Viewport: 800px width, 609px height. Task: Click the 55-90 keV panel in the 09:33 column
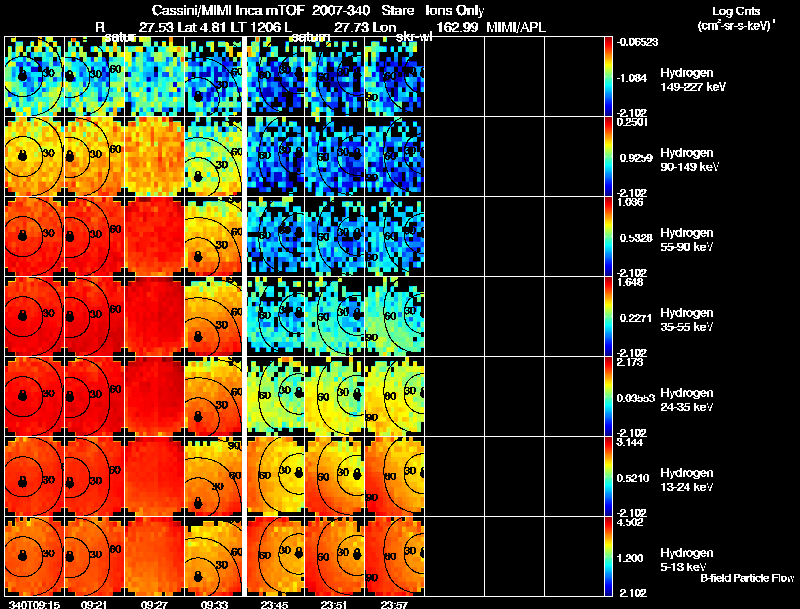coord(214,236)
